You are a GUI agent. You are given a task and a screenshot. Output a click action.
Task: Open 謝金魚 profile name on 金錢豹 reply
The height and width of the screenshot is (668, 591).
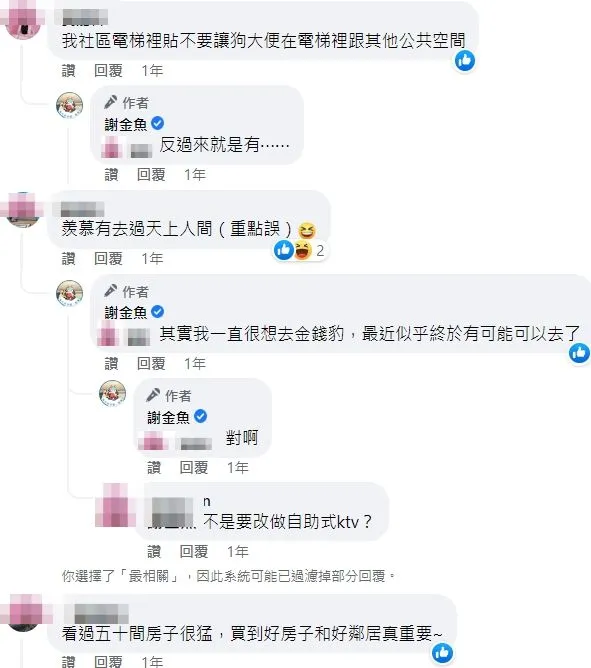pyautogui.click(x=126, y=312)
